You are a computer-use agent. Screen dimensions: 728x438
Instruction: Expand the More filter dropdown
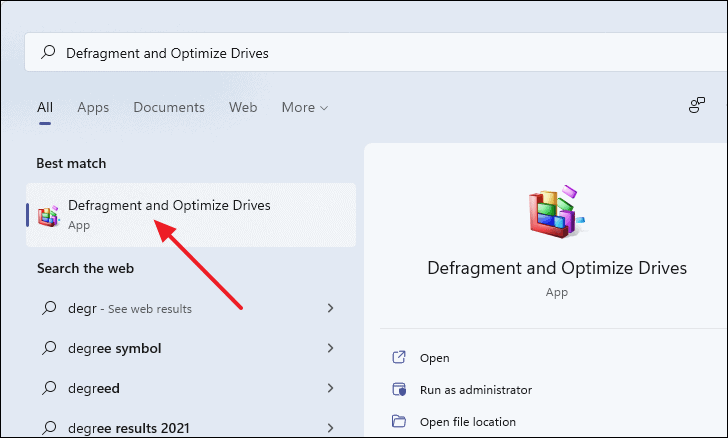click(305, 107)
